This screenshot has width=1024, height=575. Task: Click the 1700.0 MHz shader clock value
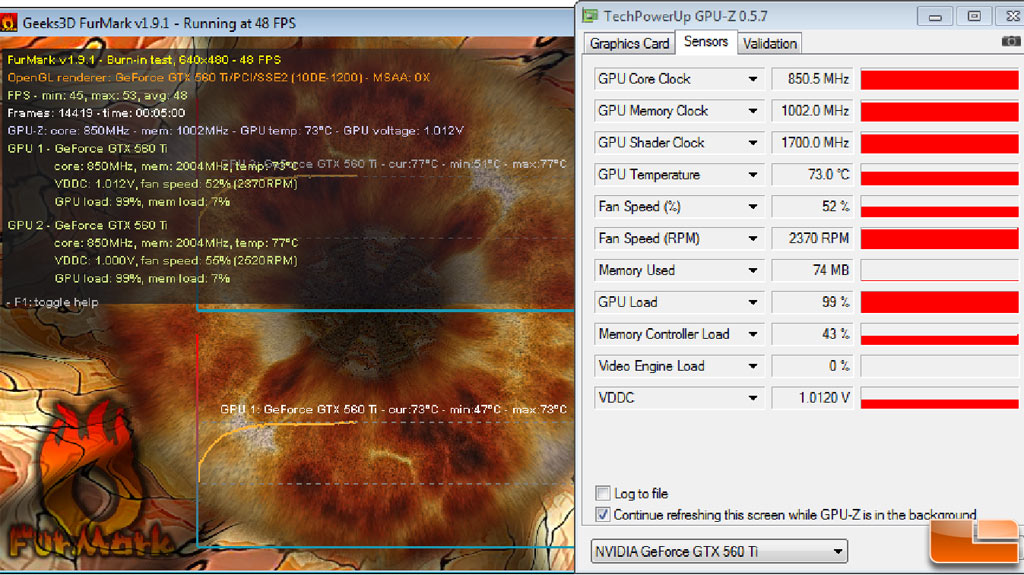[812, 143]
